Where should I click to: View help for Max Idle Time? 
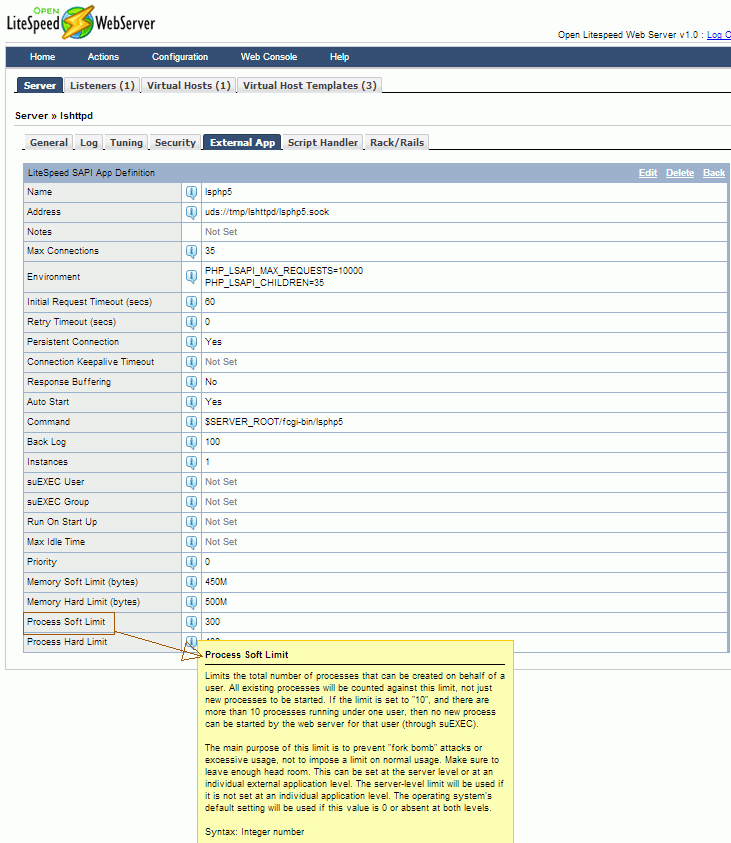[191, 542]
